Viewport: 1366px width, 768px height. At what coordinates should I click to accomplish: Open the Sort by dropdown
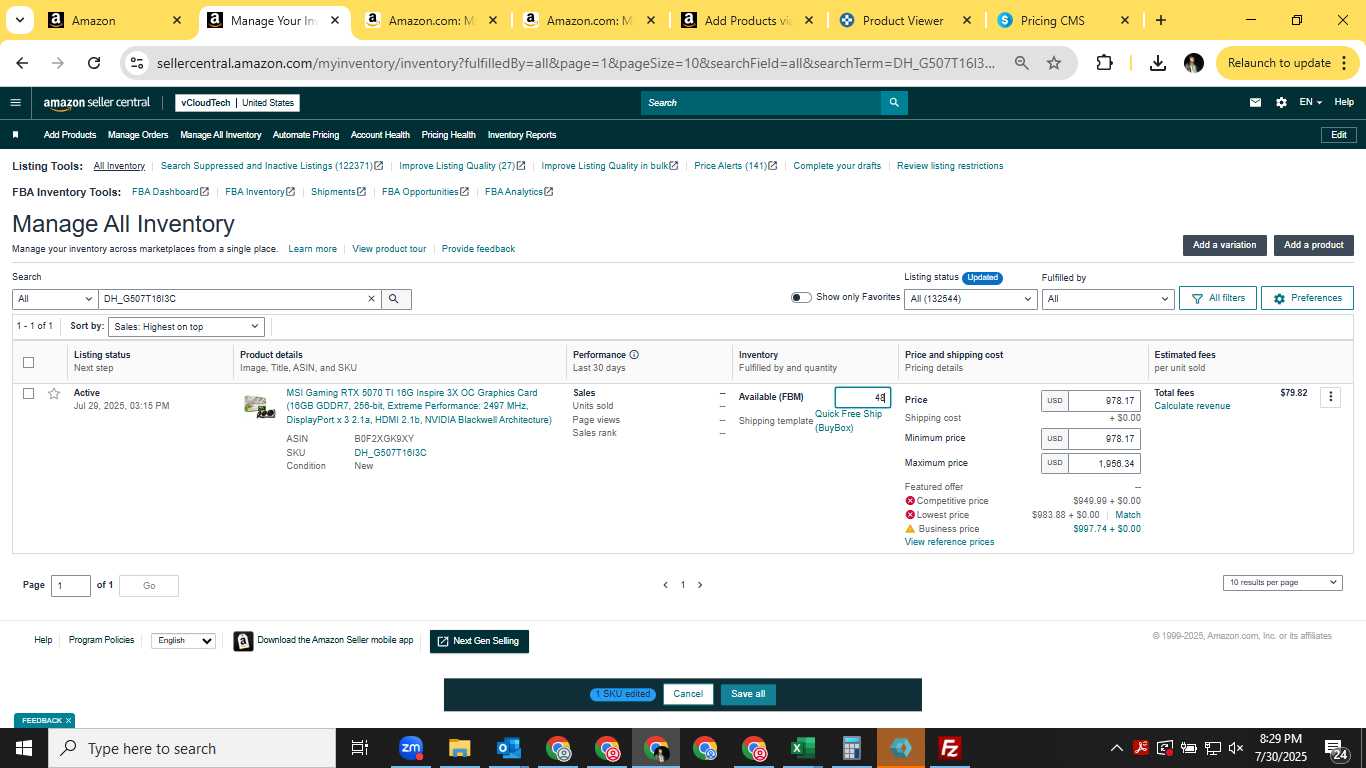pyautogui.click(x=186, y=327)
